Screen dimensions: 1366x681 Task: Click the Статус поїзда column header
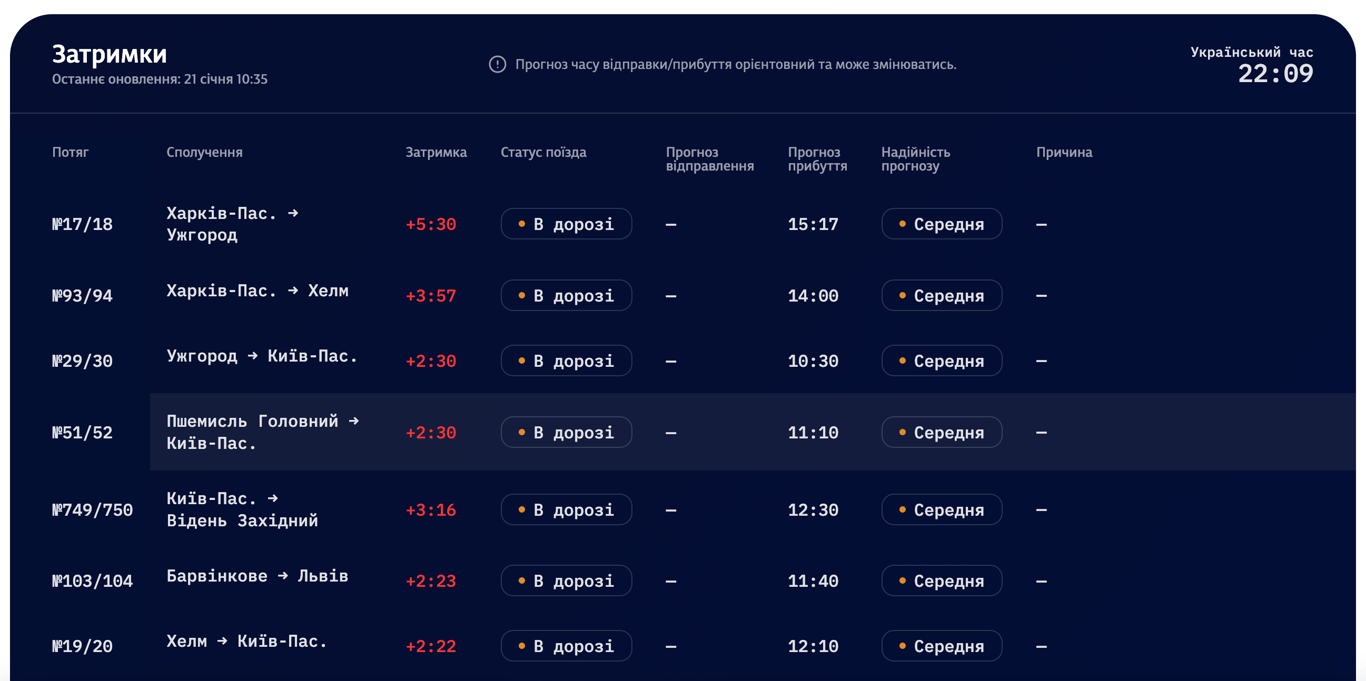click(543, 152)
